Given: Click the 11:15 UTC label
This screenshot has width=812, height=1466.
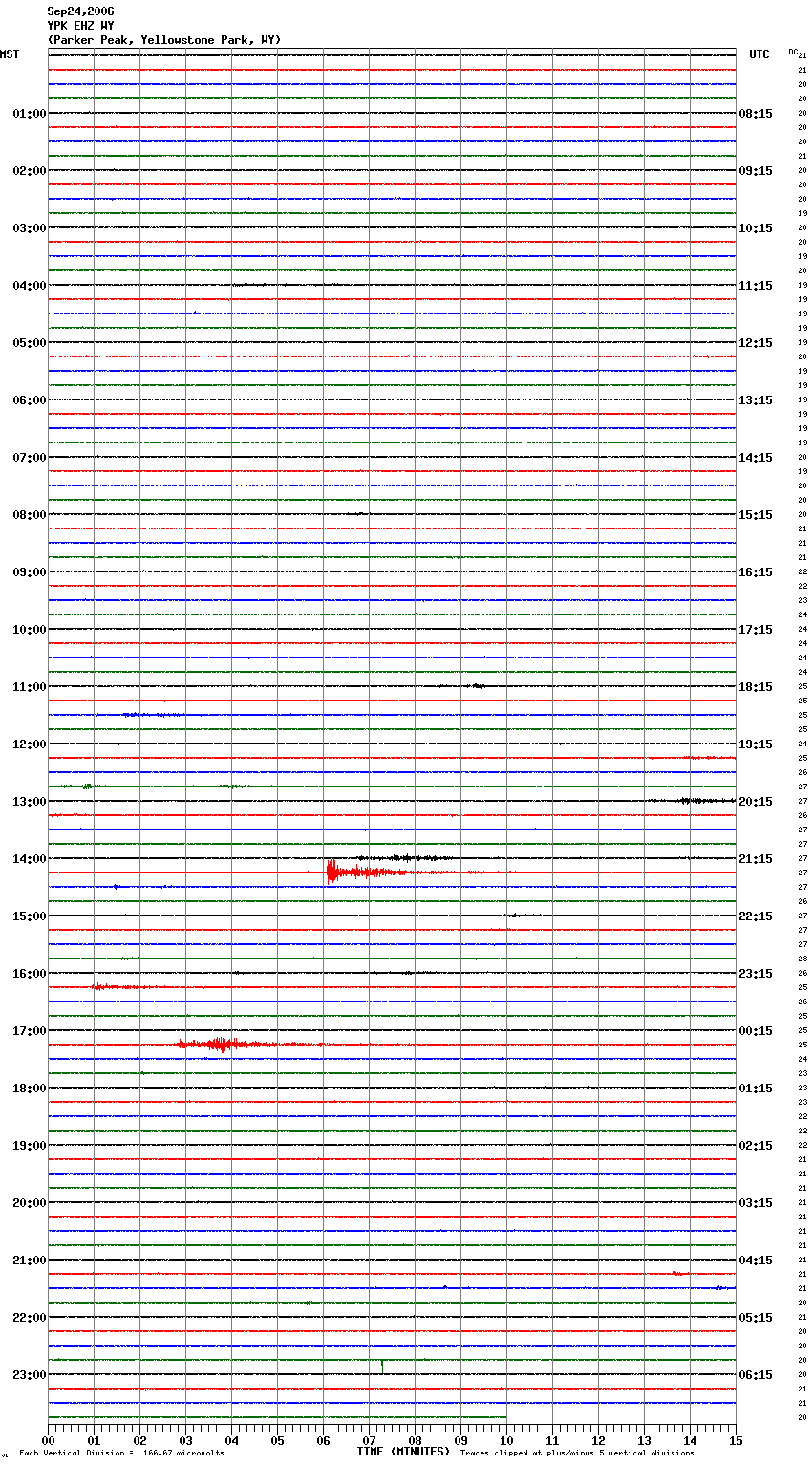Looking at the screenshot, I should pos(756,286).
